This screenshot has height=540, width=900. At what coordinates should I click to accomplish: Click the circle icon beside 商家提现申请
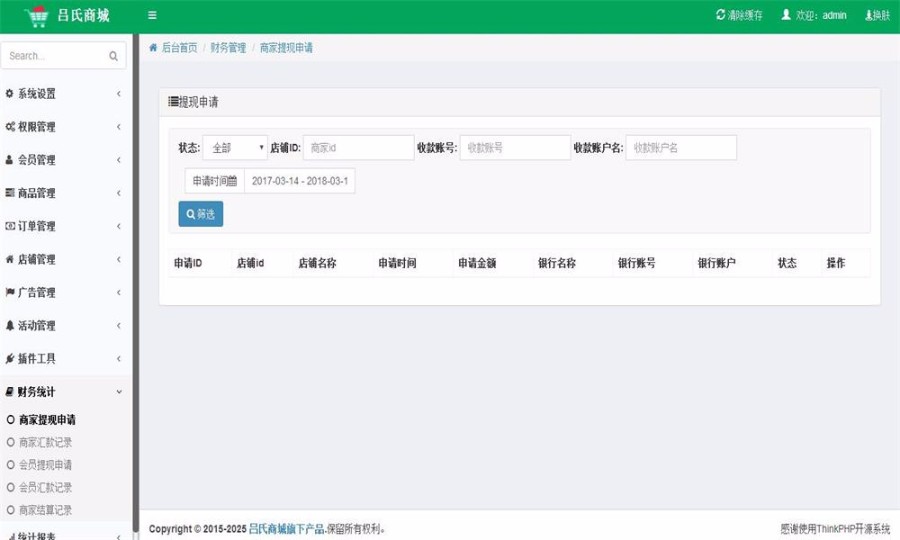(x=10, y=420)
